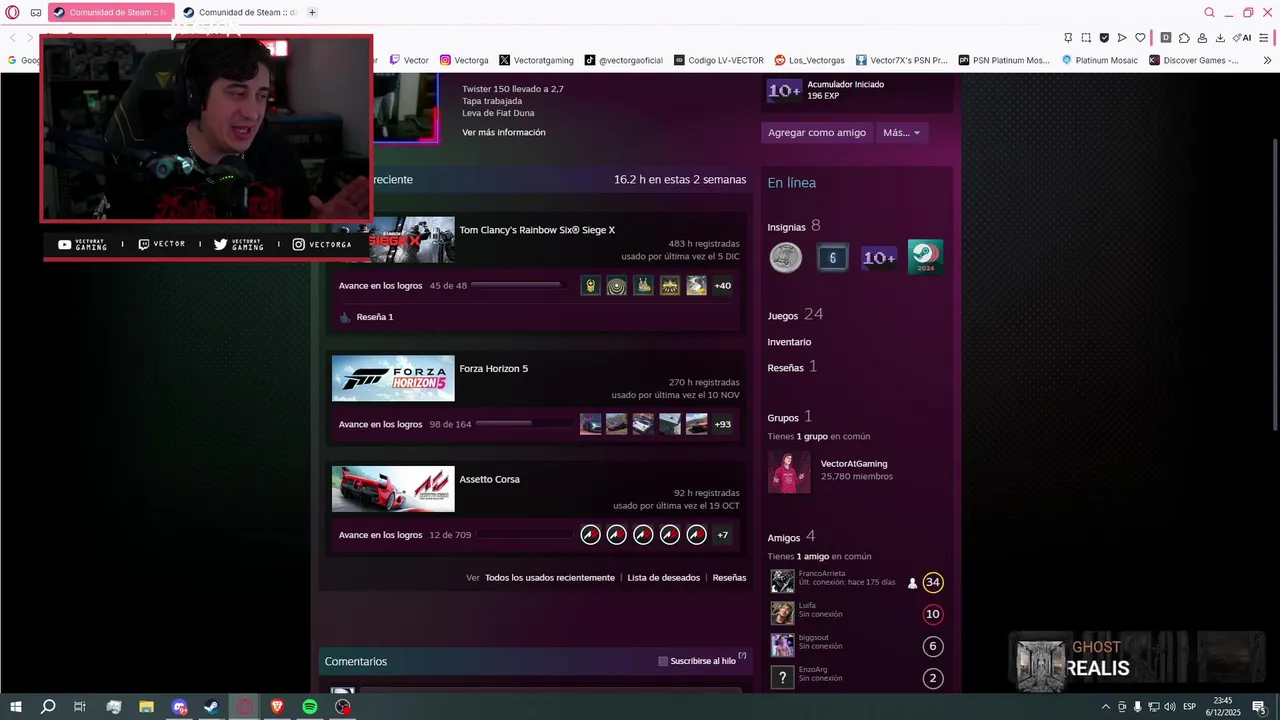Open Tom Clancy's Rainbow Six Siege X title

(x=537, y=230)
